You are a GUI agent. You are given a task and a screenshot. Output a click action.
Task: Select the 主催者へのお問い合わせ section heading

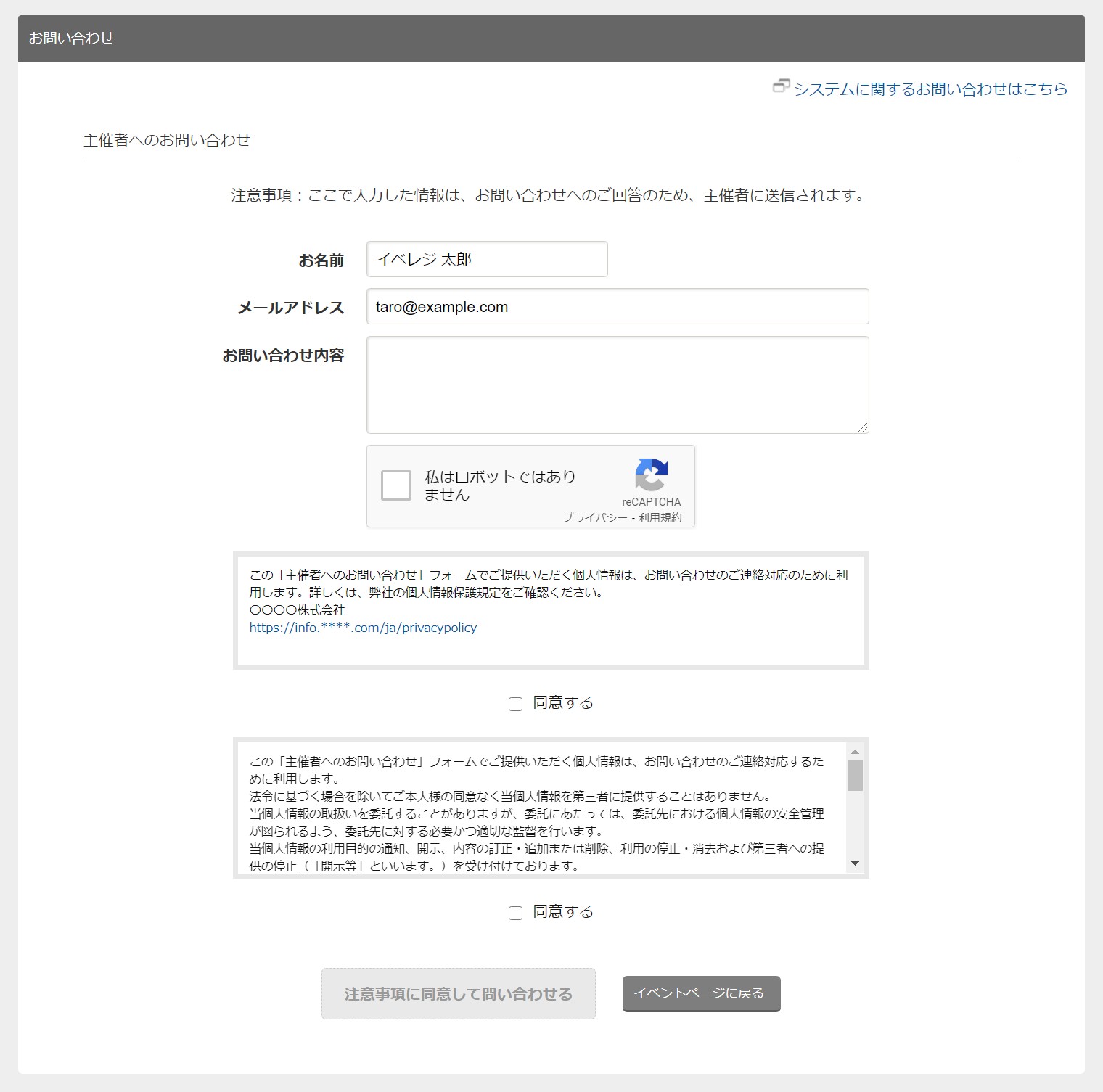168,138
